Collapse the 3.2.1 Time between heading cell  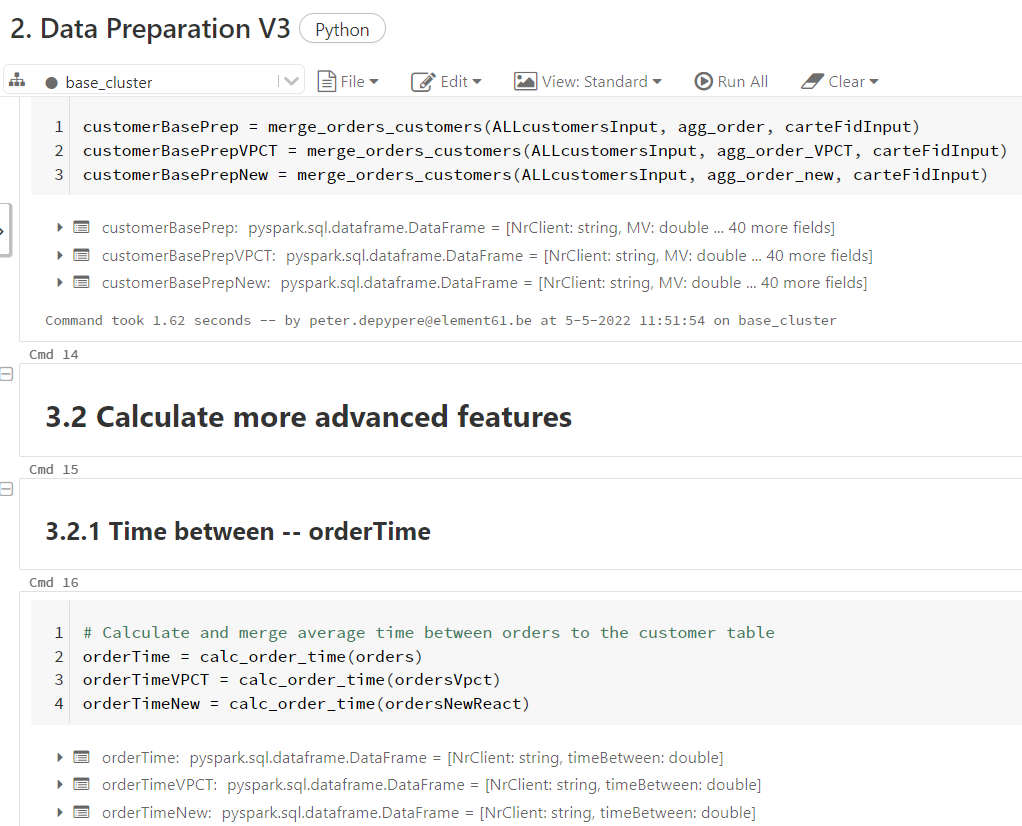pos(7,489)
